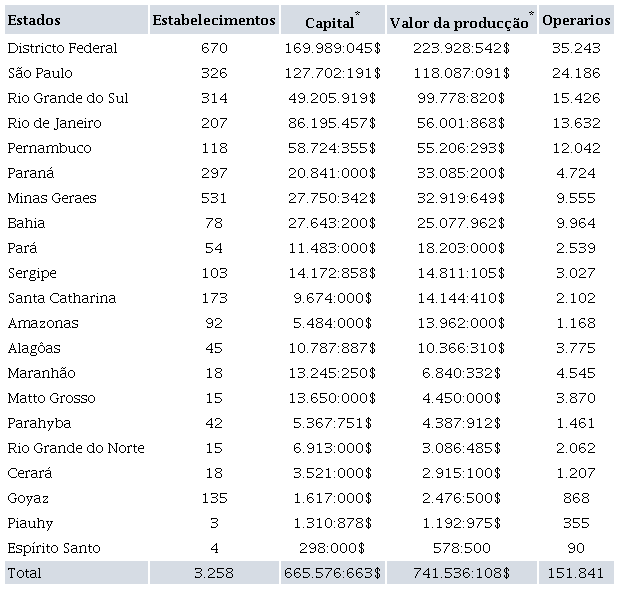Click the Total row label
Viewport: 619px width, 589px height.
pos(24,573)
